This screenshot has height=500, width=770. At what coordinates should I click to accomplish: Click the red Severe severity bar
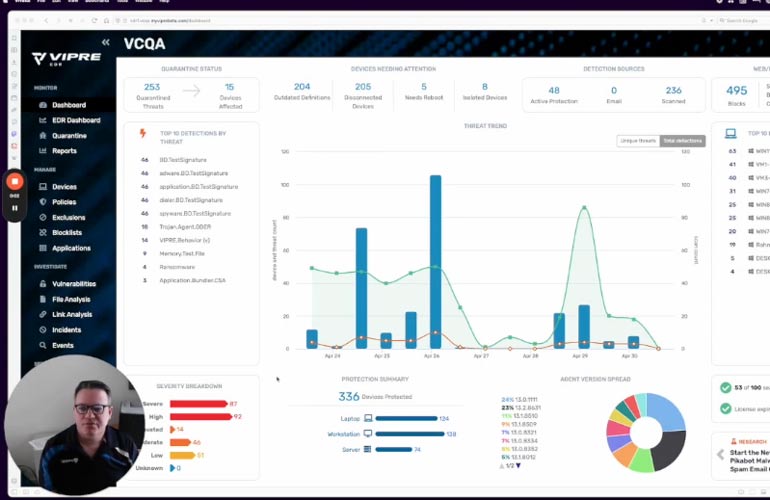(199, 404)
